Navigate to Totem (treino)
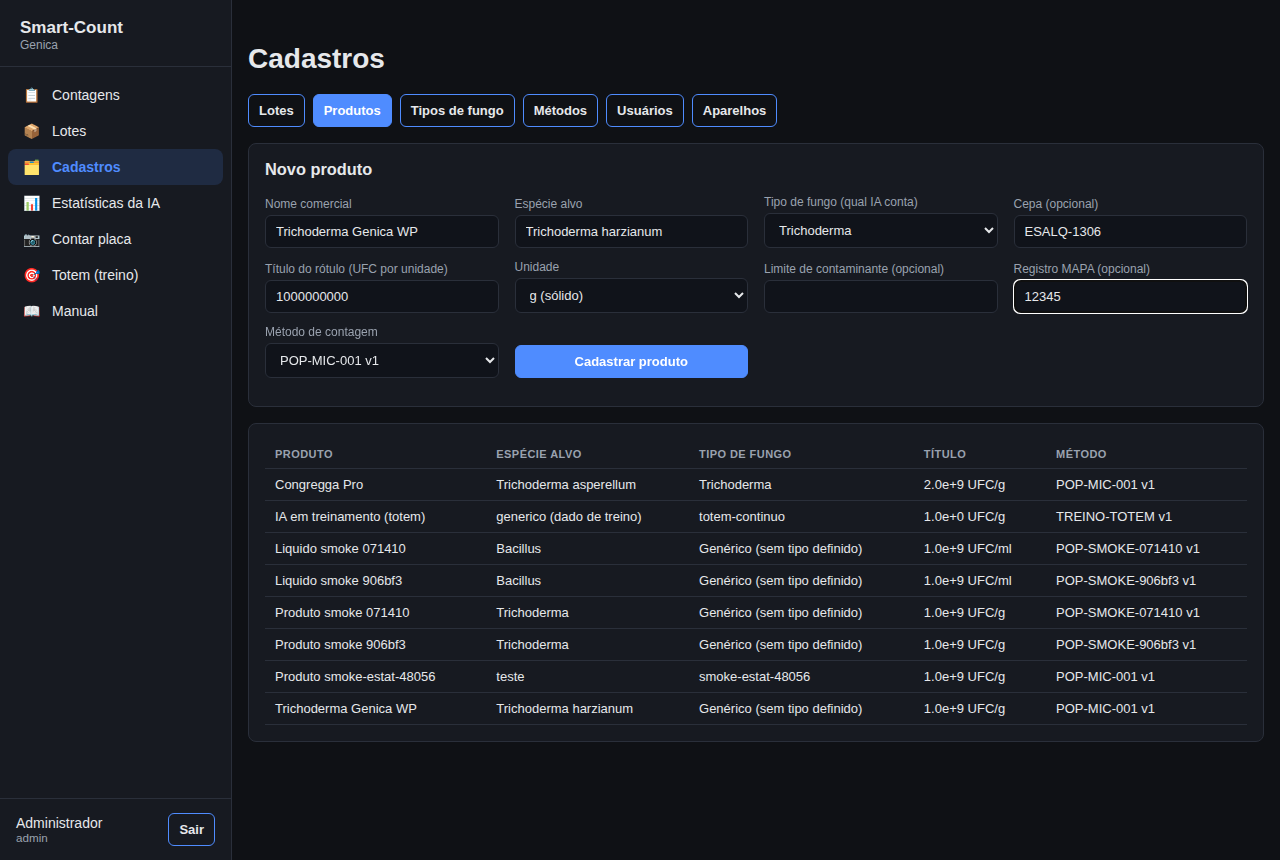1280x860 pixels. (x=116, y=275)
